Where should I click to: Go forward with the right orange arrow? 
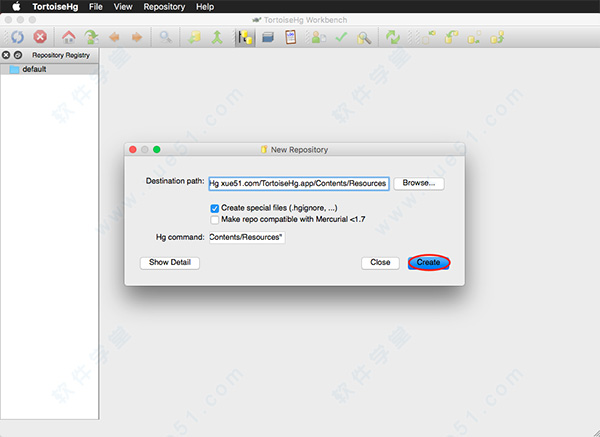coord(137,37)
